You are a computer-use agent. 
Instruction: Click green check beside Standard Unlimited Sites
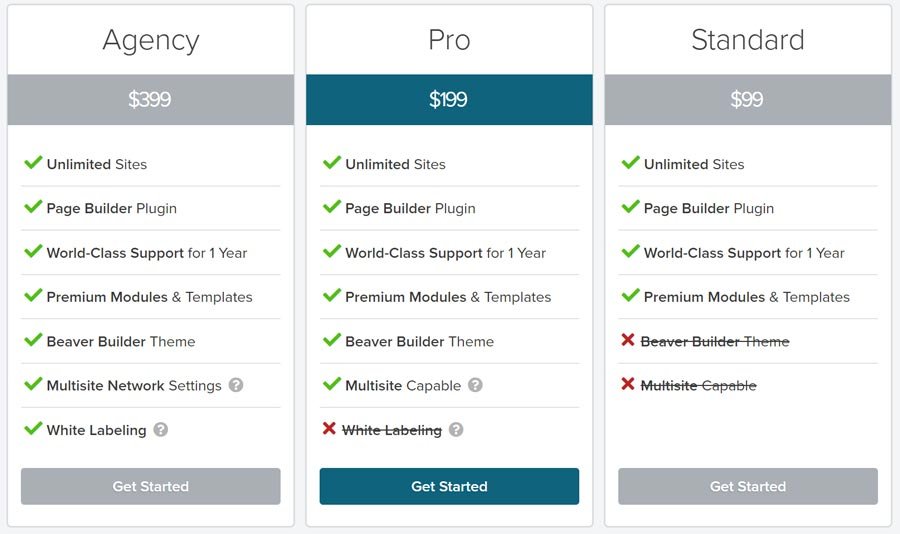[x=630, y=162]
